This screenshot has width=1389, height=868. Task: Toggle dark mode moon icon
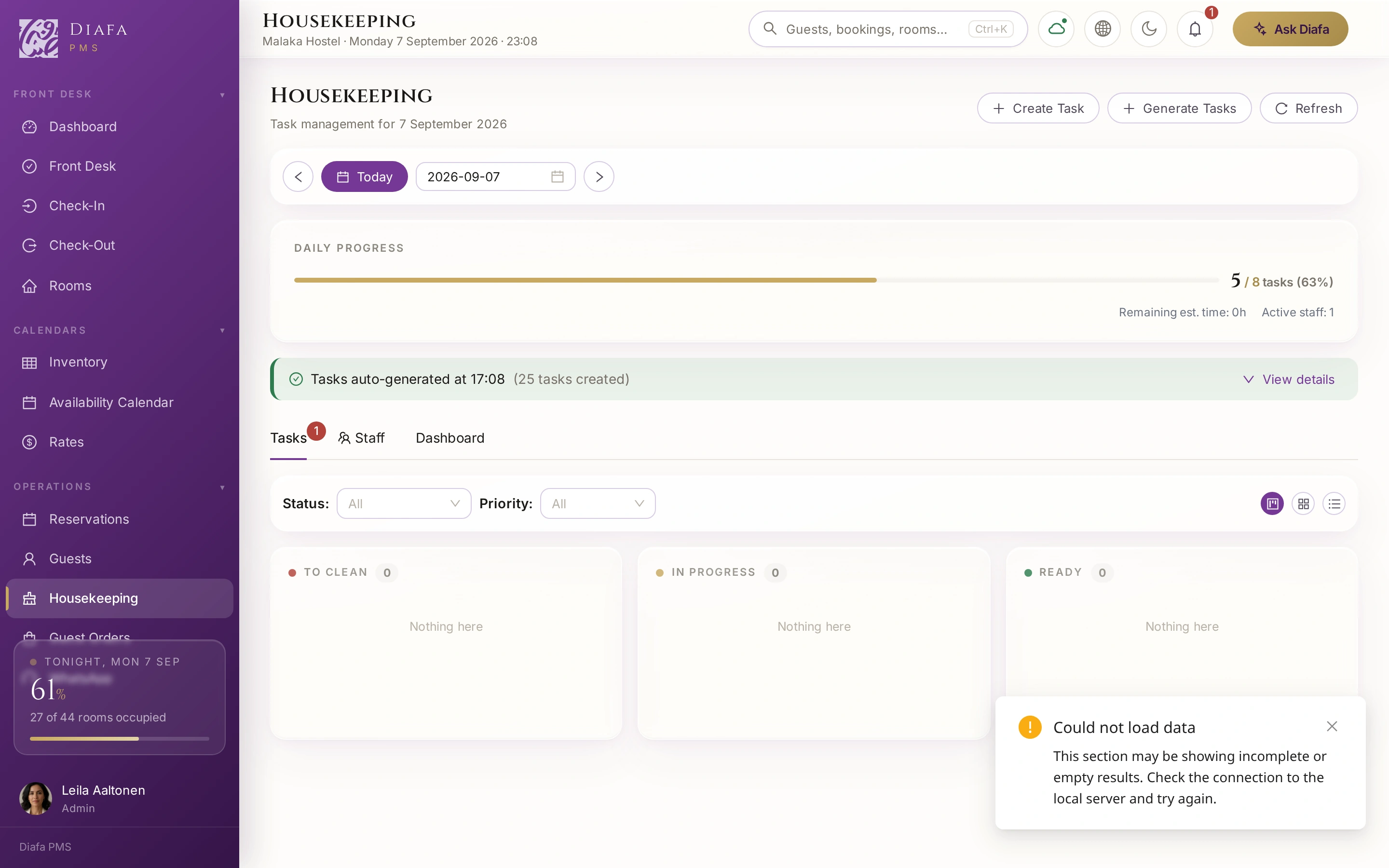pos(1148,29)
